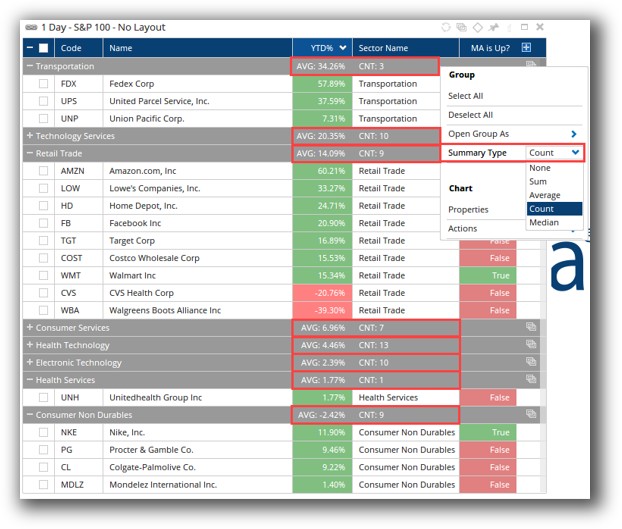Image resolution: width=622 pixels, height=529 pixels.
Task: Click Select All in the Group menu
Action: [x=466, y=96]
